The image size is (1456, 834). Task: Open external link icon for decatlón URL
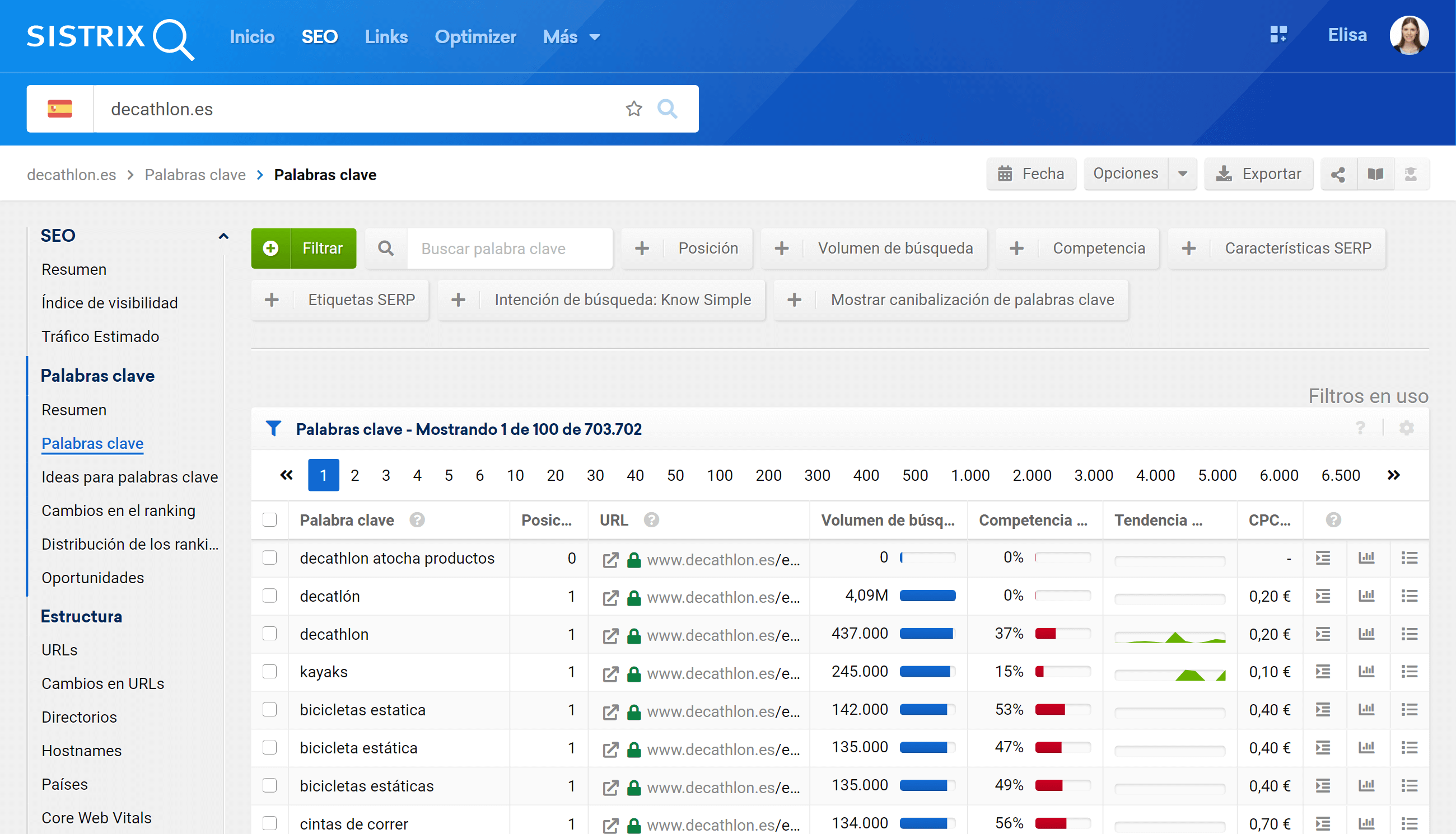(610, 597)
